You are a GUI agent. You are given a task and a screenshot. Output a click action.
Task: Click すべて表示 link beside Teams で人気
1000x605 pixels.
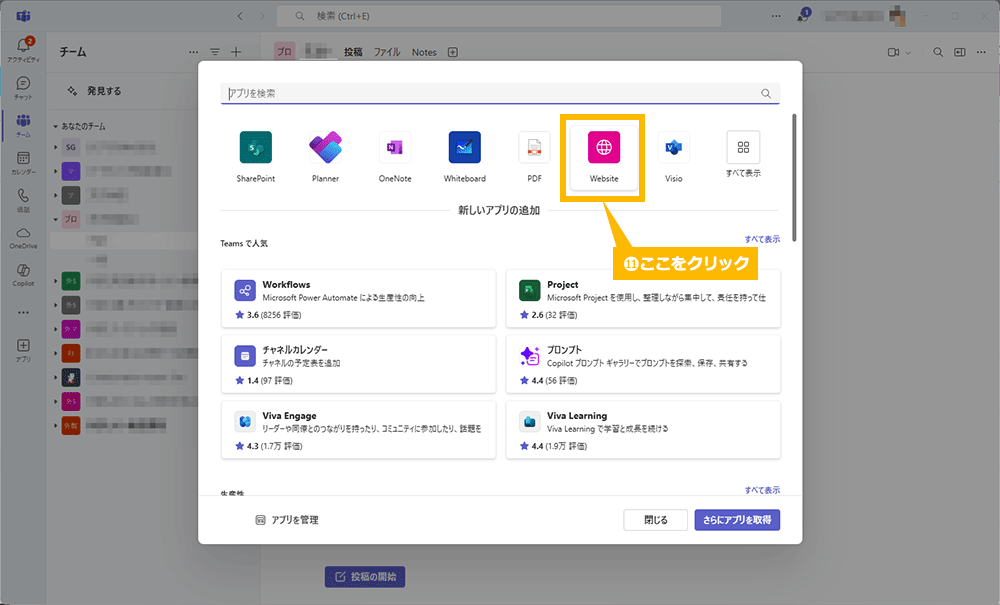pos(762,239)
